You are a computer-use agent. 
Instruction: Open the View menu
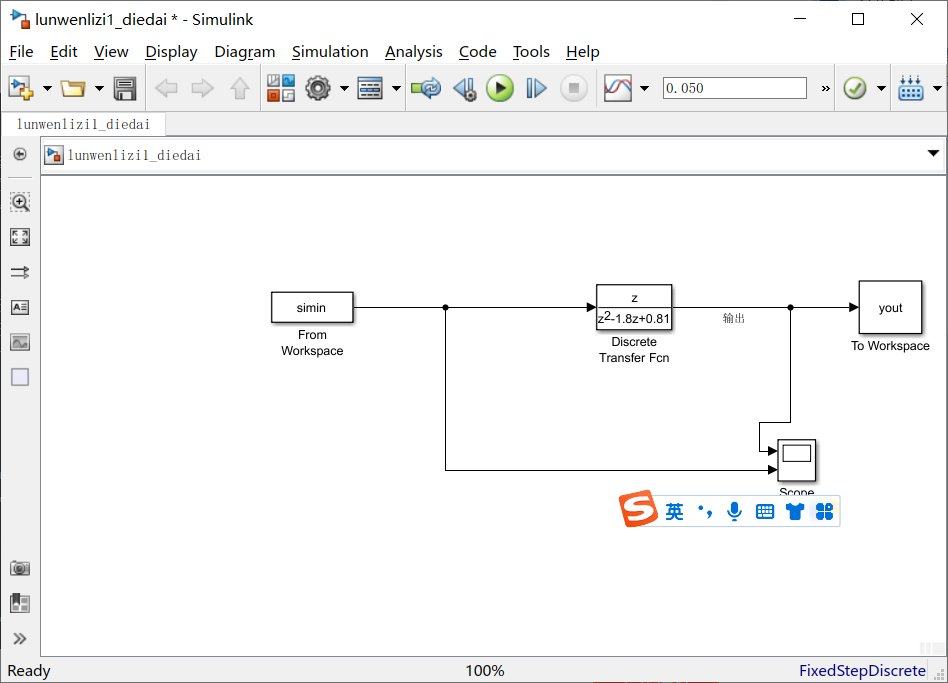click(x=111, y=52)
